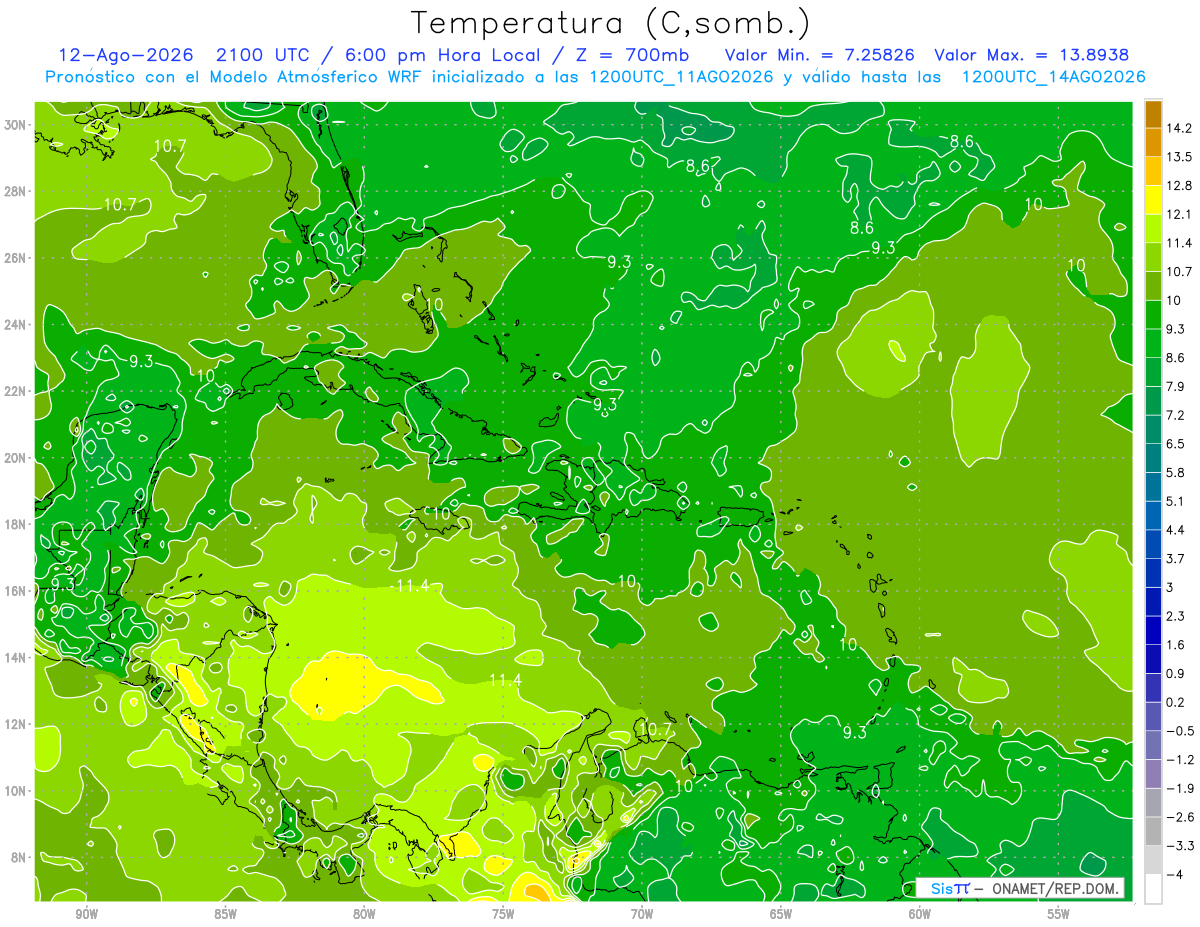Click the '7.2' color scale label
Image resolution: width=1200 pixels, height=927 pixels.
click(x=1175, y=415)
